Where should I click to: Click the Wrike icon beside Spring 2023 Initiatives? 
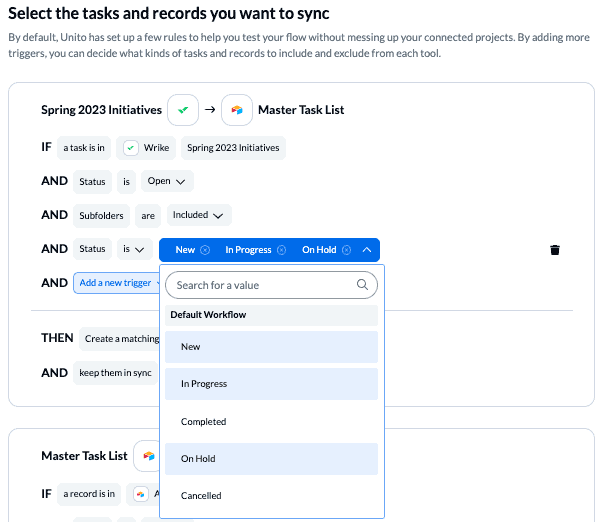tap(183, 110)
